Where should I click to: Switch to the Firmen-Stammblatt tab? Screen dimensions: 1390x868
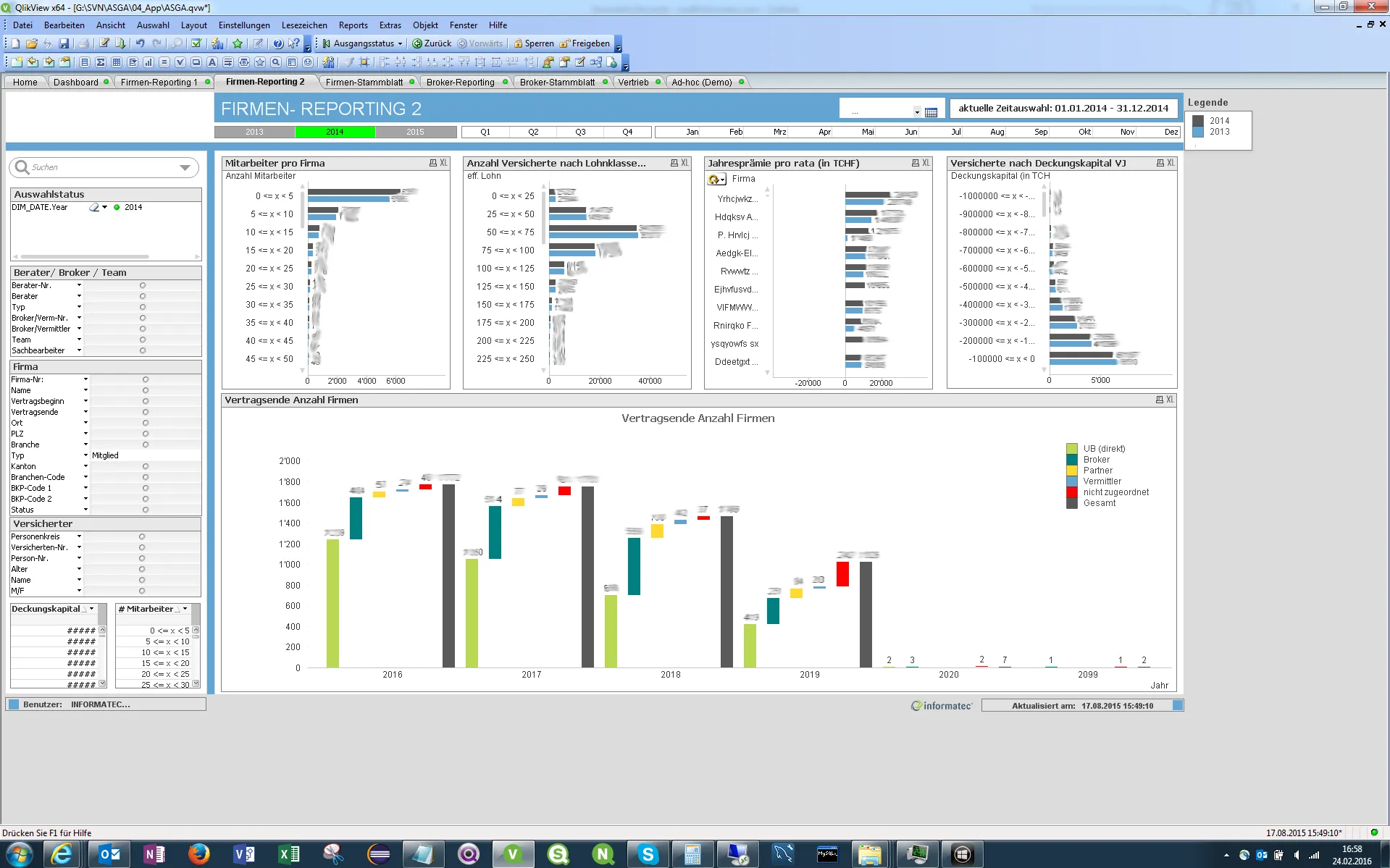364,82
